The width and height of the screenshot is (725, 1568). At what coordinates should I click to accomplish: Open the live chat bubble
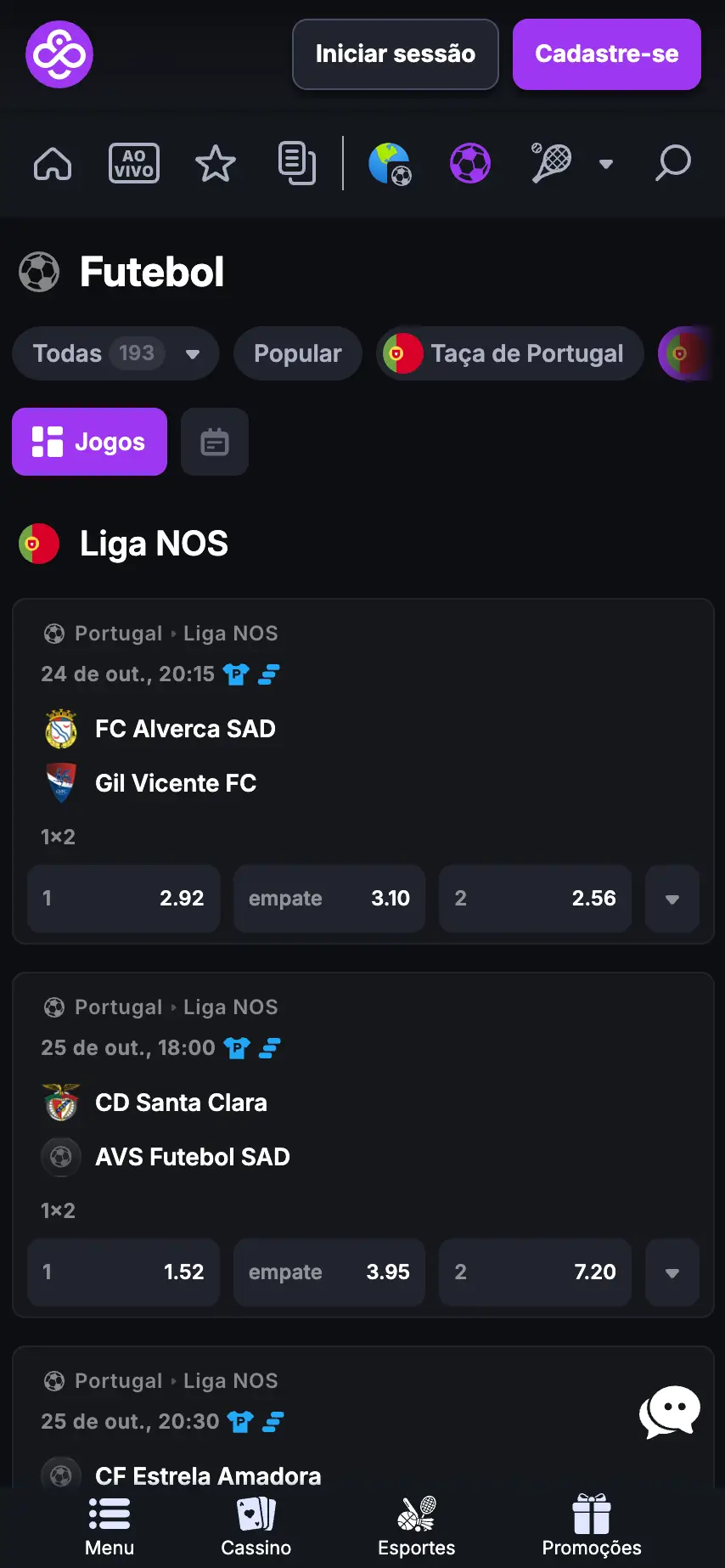click(x=670, y=1412)
